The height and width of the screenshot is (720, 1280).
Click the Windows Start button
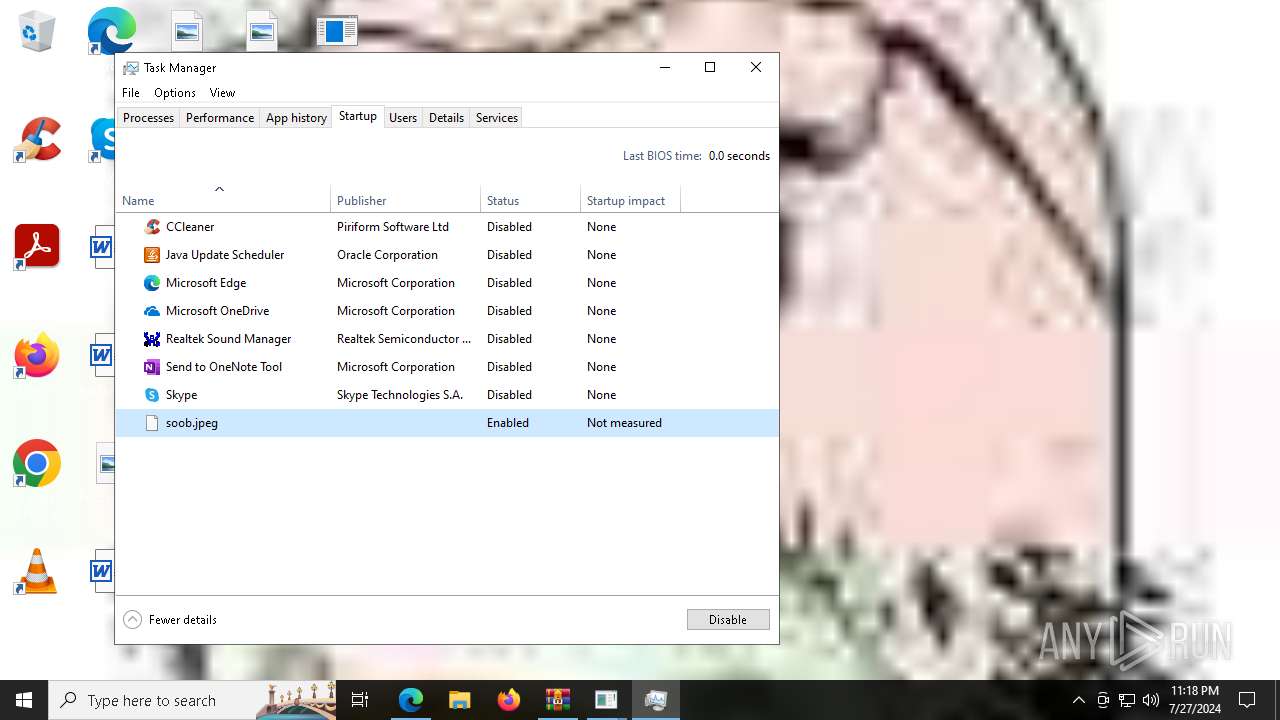pyautogui.click(x=24, y=700)
